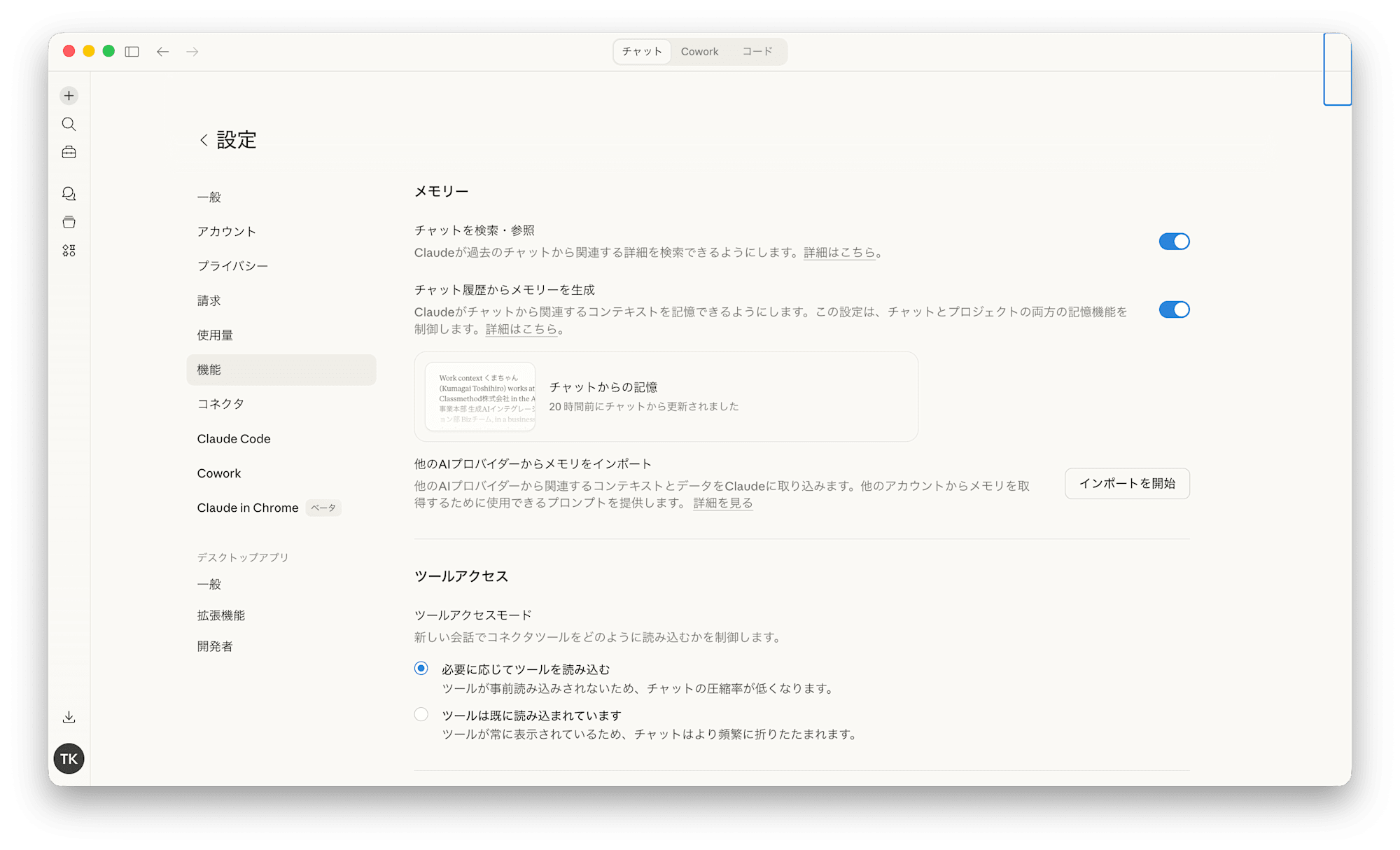Open the projects briefcase icon in sidebar
Viewport: 1400px width, 850px height.
(x=69, y=152)
